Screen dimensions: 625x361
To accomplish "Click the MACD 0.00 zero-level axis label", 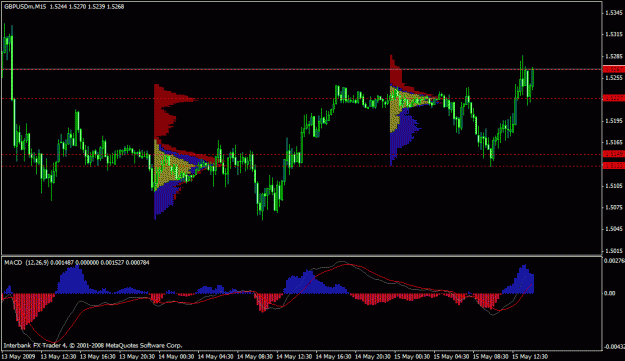I will point(610,293).
